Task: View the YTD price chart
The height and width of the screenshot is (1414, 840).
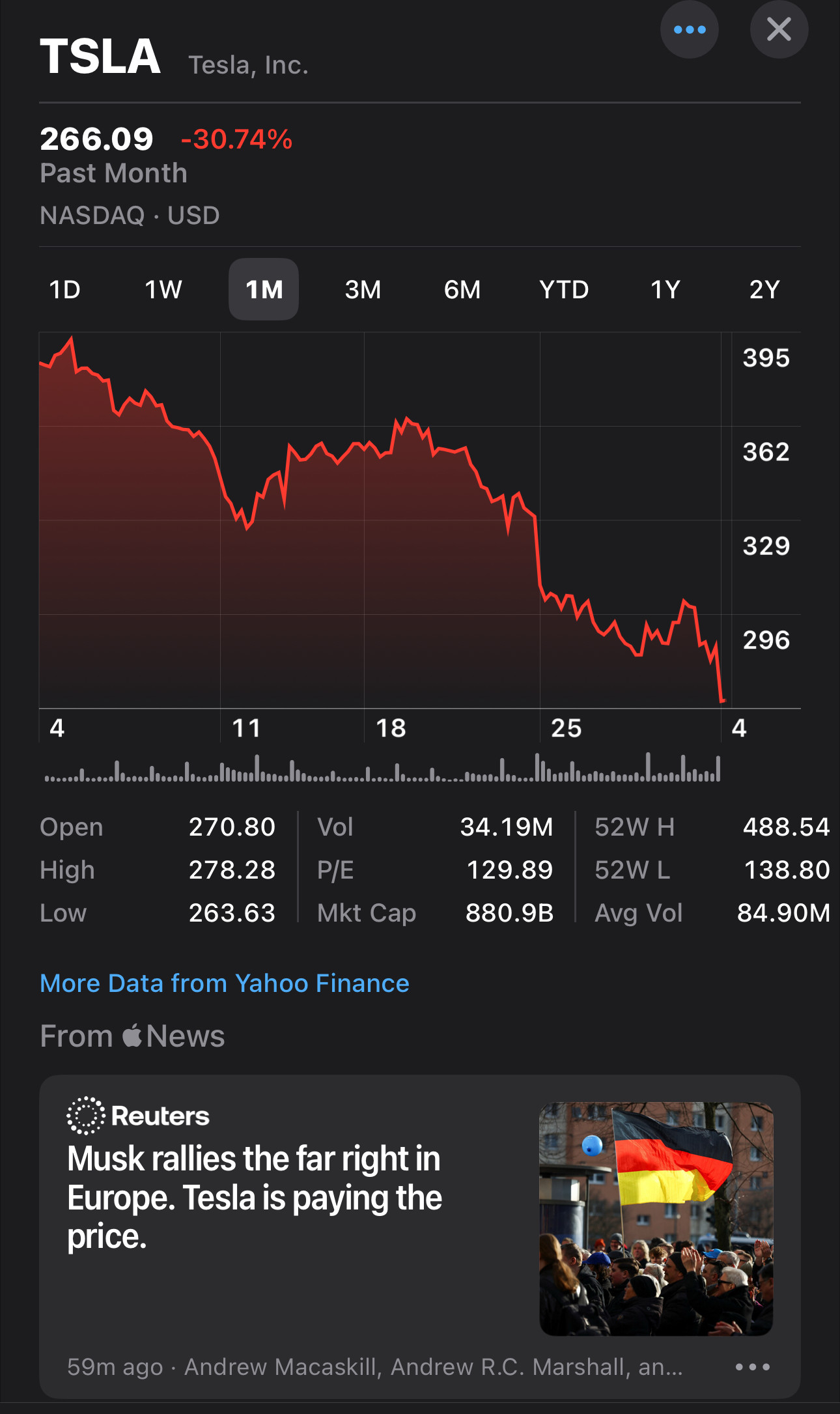Action: [564, 290]
